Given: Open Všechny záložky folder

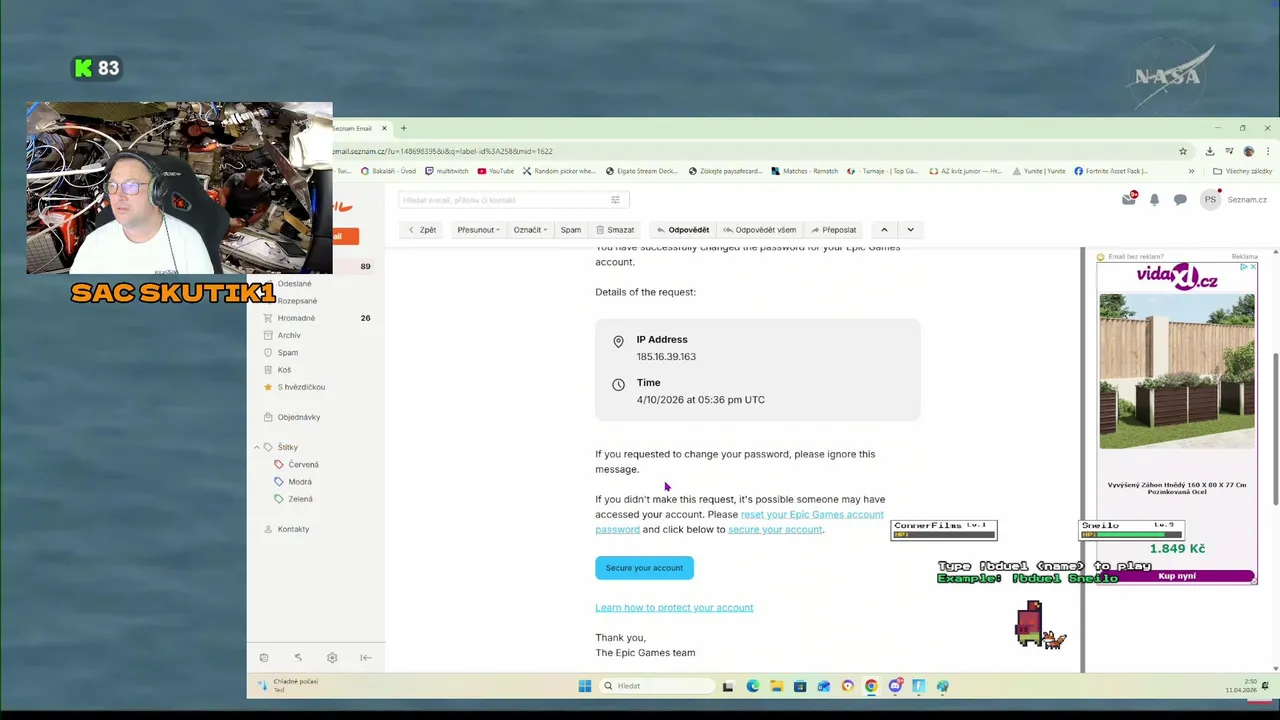Looking at the screenshot, I should [1242, 171].
